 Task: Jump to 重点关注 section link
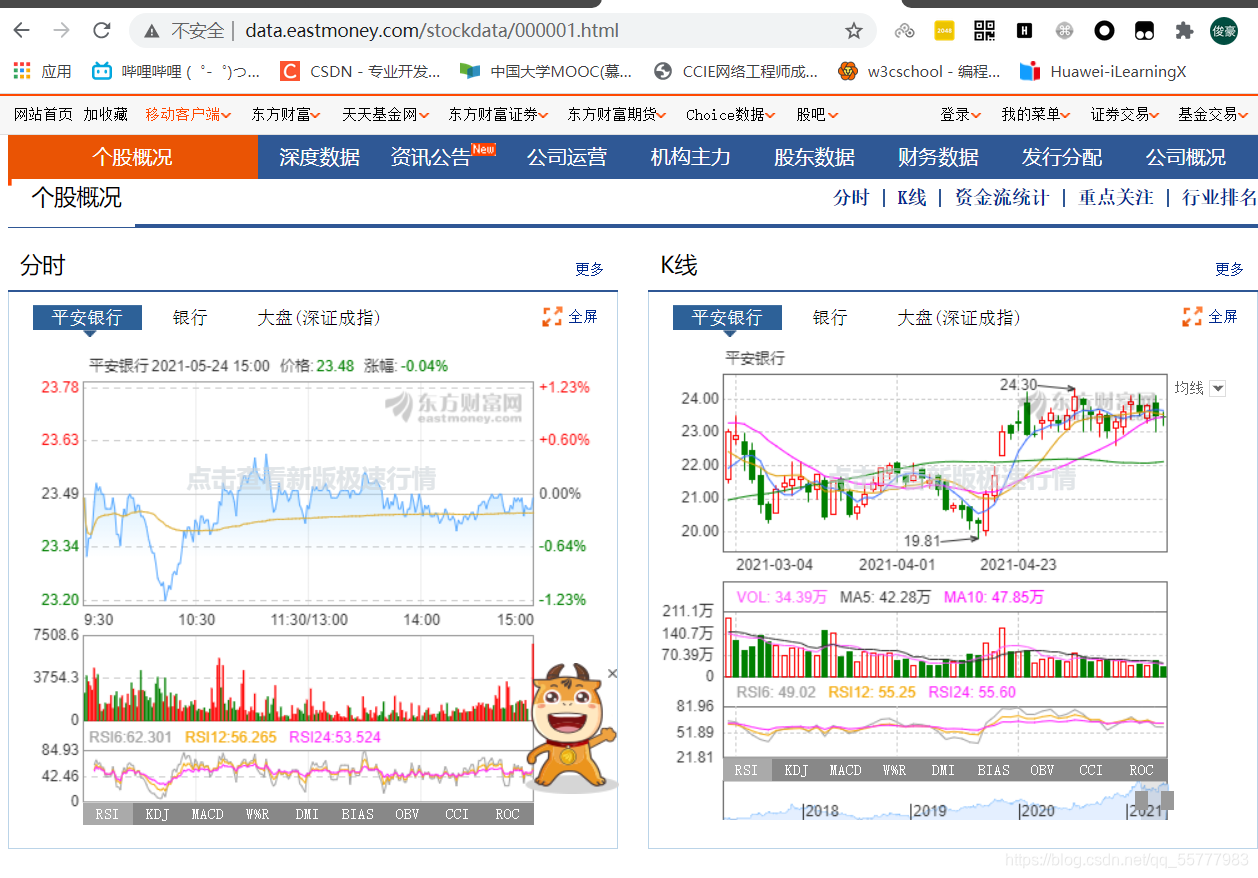(1116, 197)
